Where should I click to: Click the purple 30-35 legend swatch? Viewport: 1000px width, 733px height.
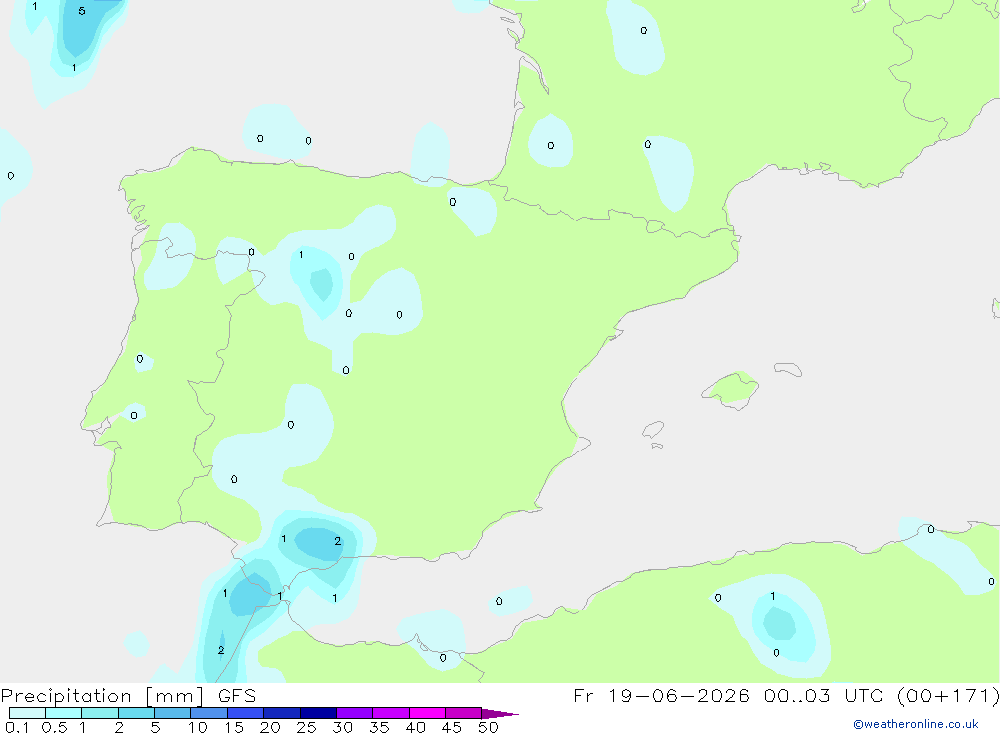tap(355, 713)
